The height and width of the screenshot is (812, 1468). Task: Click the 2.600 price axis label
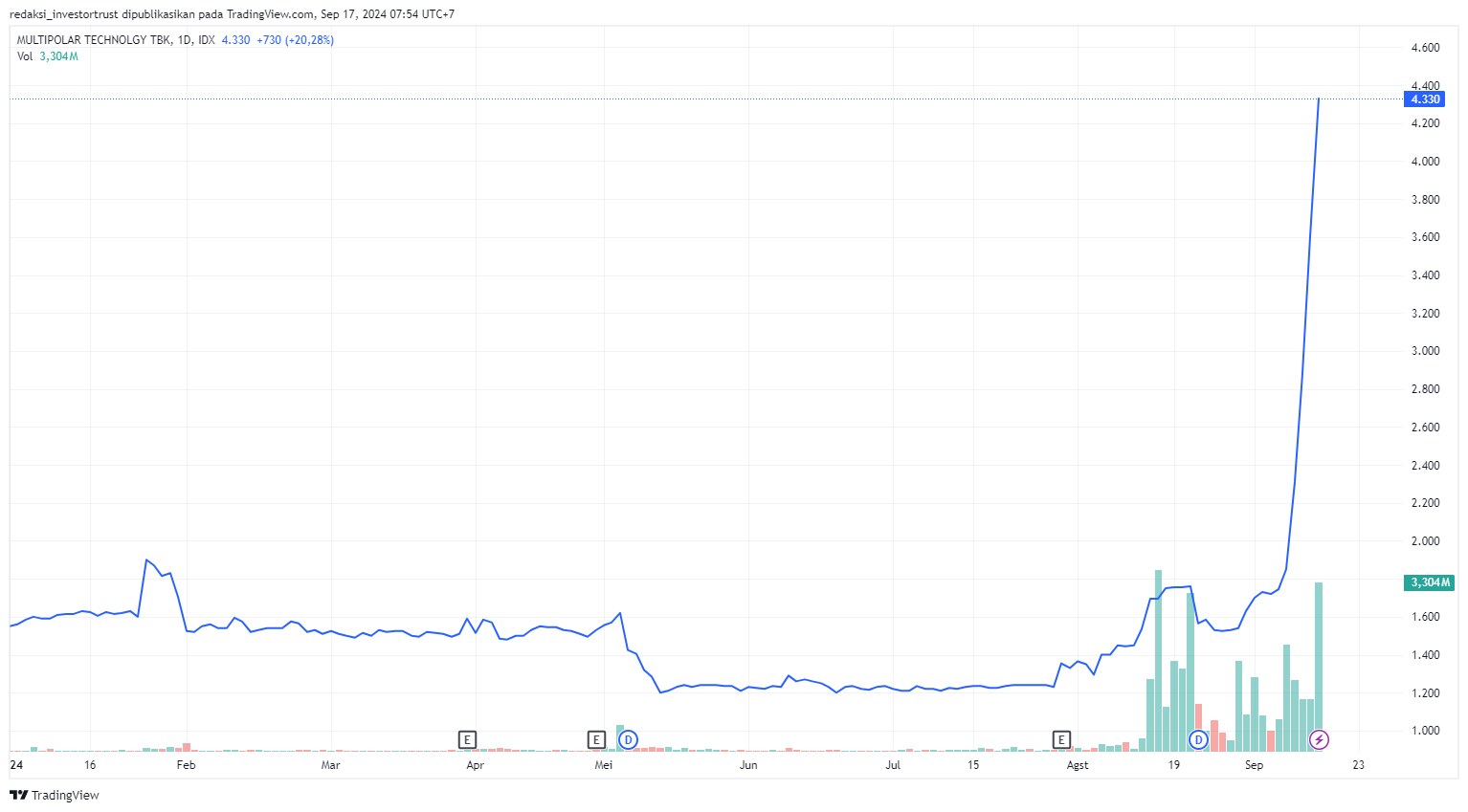(x=1425, y=428)
